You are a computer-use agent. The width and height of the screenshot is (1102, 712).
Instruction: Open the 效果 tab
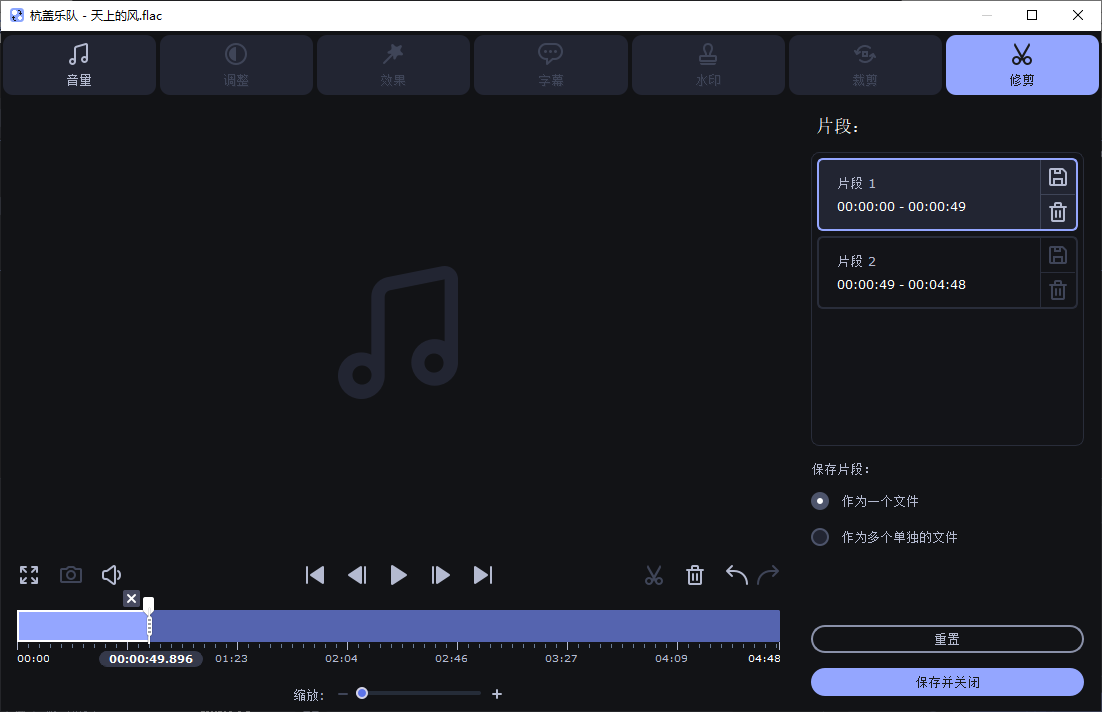tap(393, 65)
